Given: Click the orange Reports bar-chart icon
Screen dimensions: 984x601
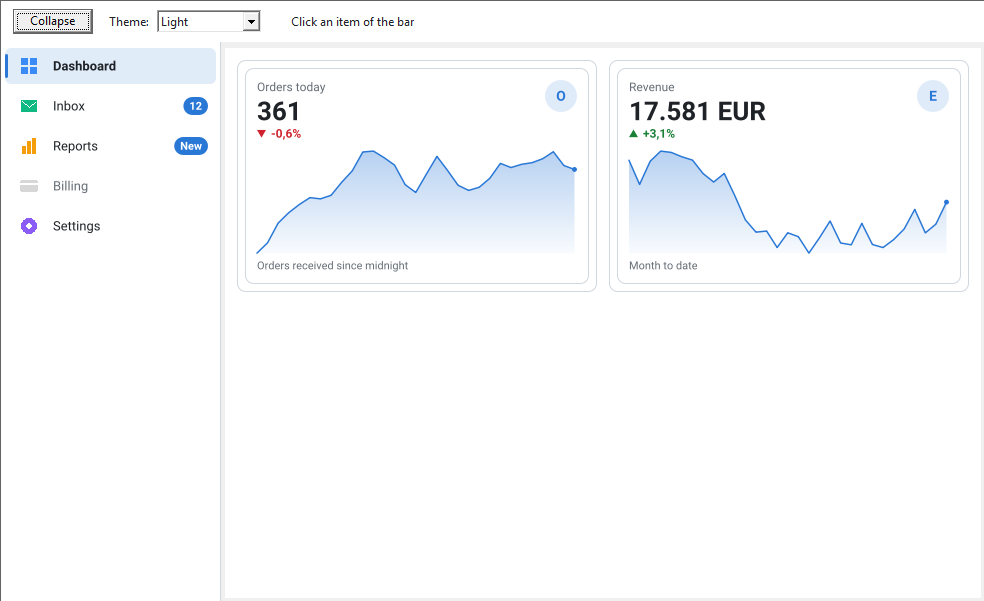Looking at the screenshot, I should [x=29, y=146].
